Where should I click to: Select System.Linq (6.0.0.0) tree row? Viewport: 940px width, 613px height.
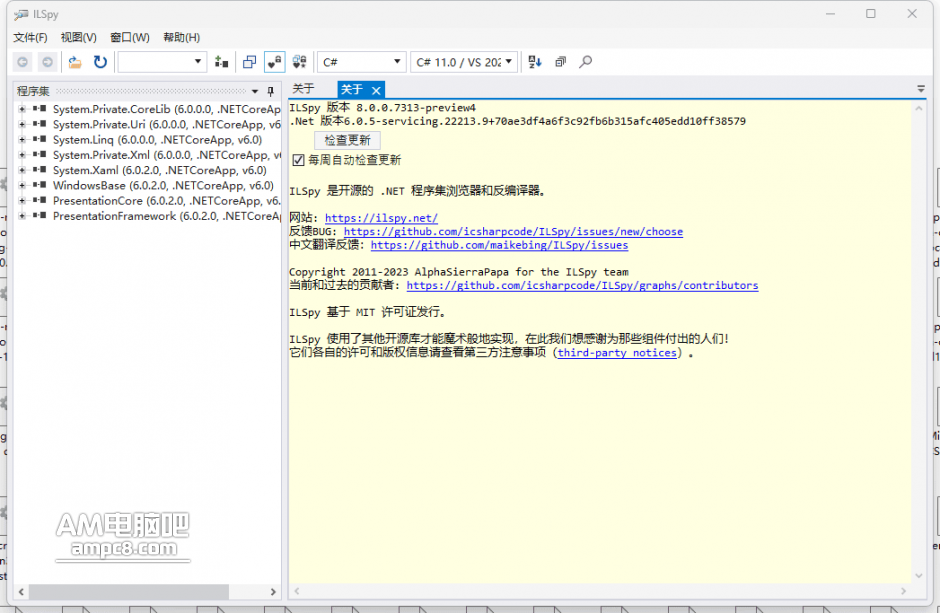coord(157,140)
